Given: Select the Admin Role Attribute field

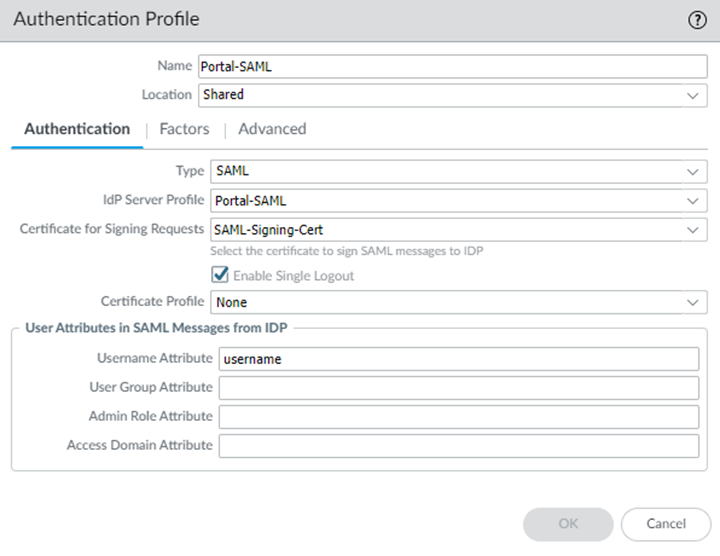Looking at the screenshot, I should (458, 417).
